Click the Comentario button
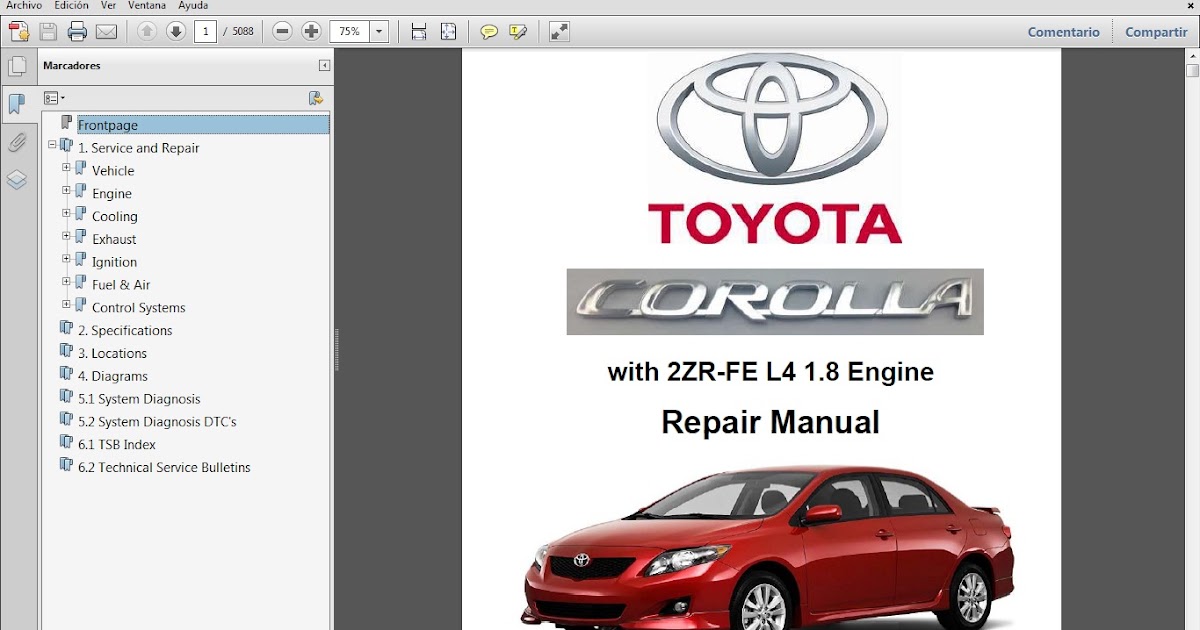 pos(1063,31)
